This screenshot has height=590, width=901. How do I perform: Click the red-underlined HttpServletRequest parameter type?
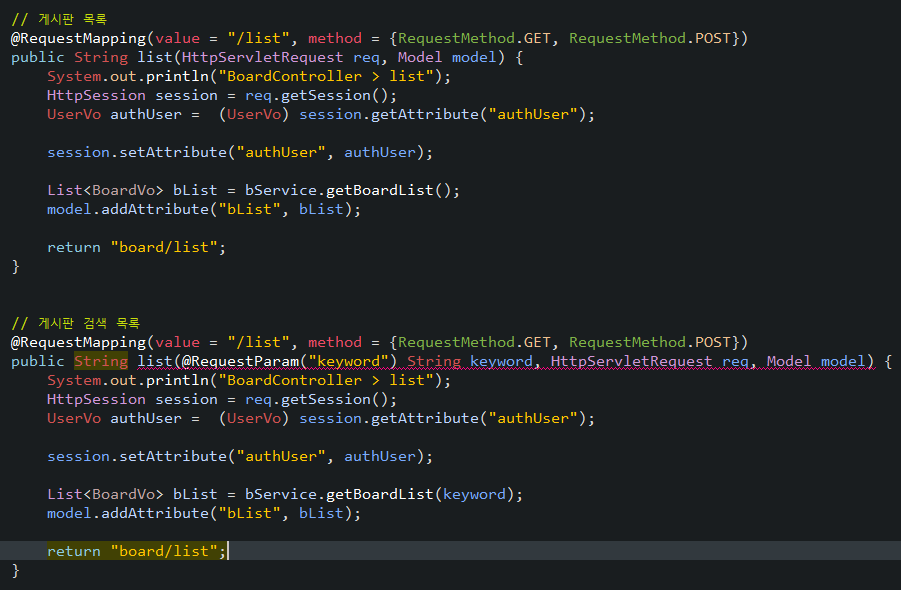(x=631, y=361)
